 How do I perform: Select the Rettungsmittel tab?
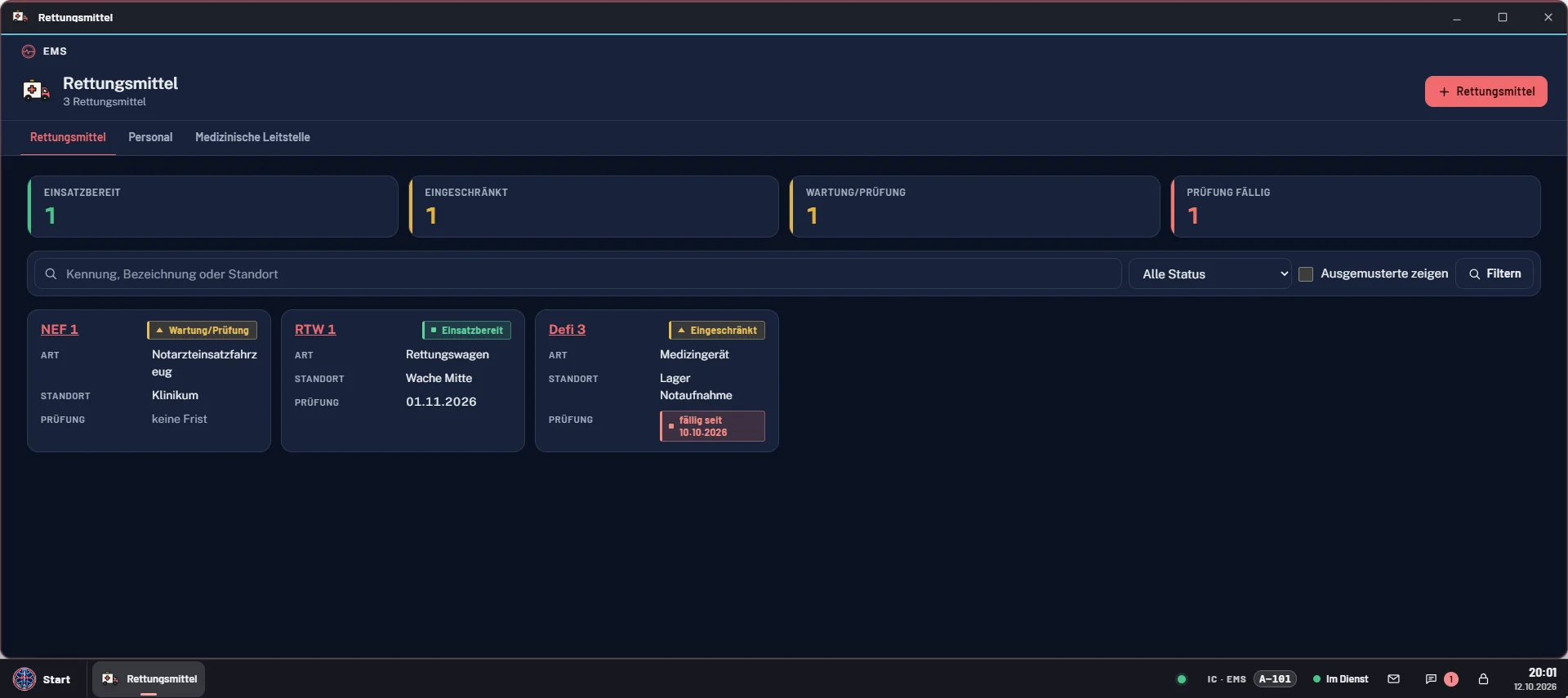coord(68,137)
